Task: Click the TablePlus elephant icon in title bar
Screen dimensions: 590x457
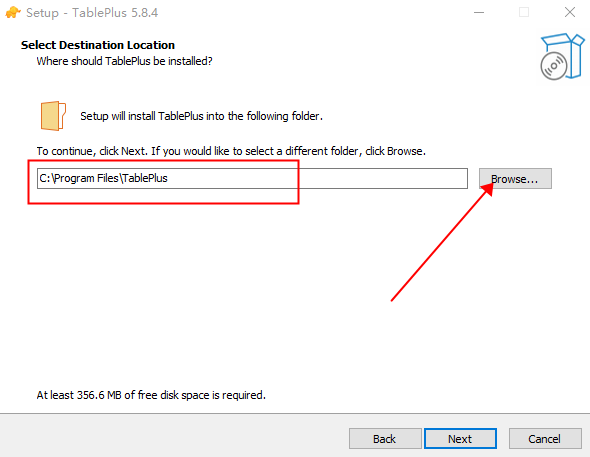Action: pos(13,12)
